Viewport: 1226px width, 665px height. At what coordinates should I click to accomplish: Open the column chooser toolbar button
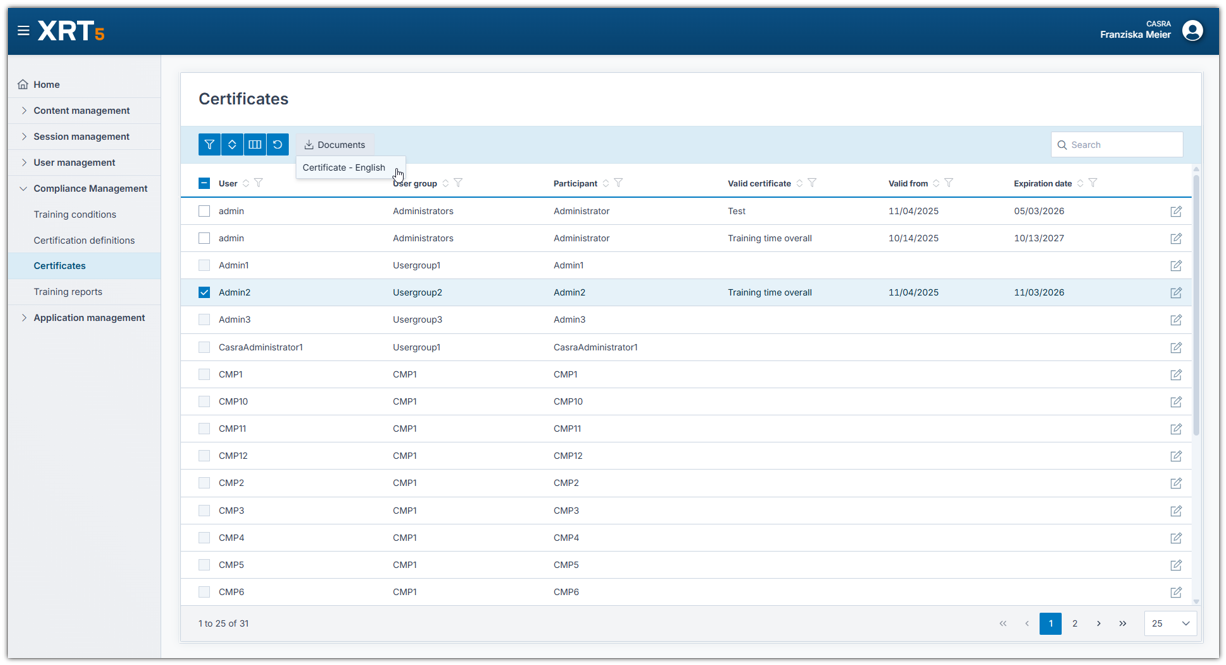pyautogui.click(x=255, y=145)
